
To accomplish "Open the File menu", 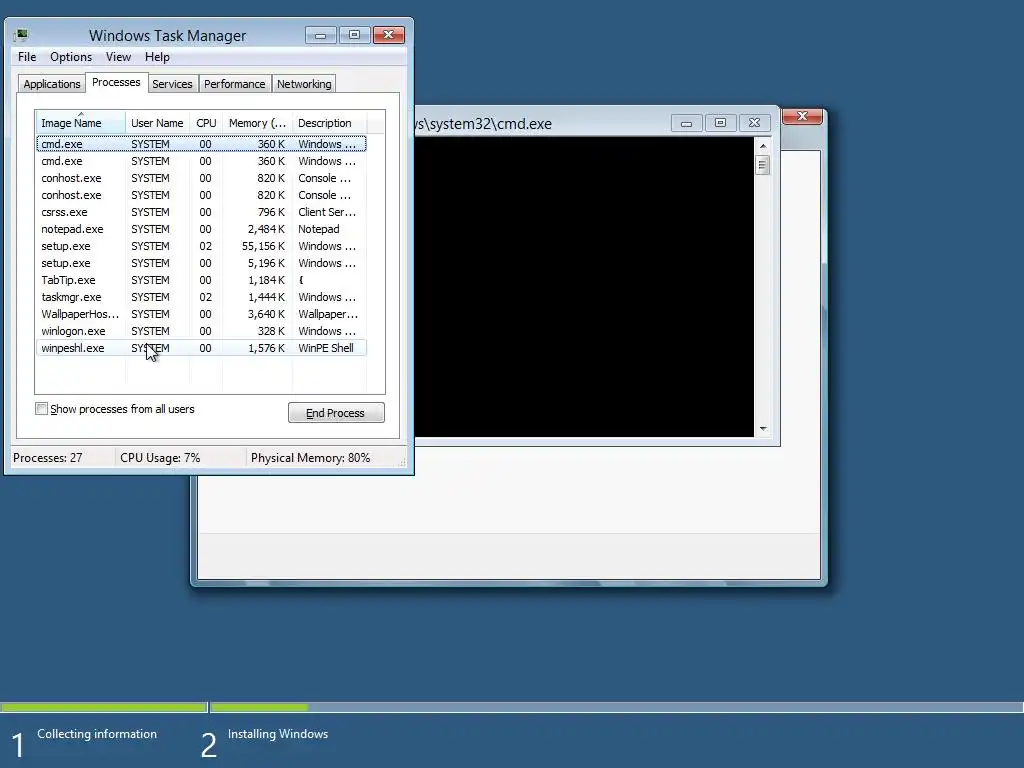I will coord(27,57).
